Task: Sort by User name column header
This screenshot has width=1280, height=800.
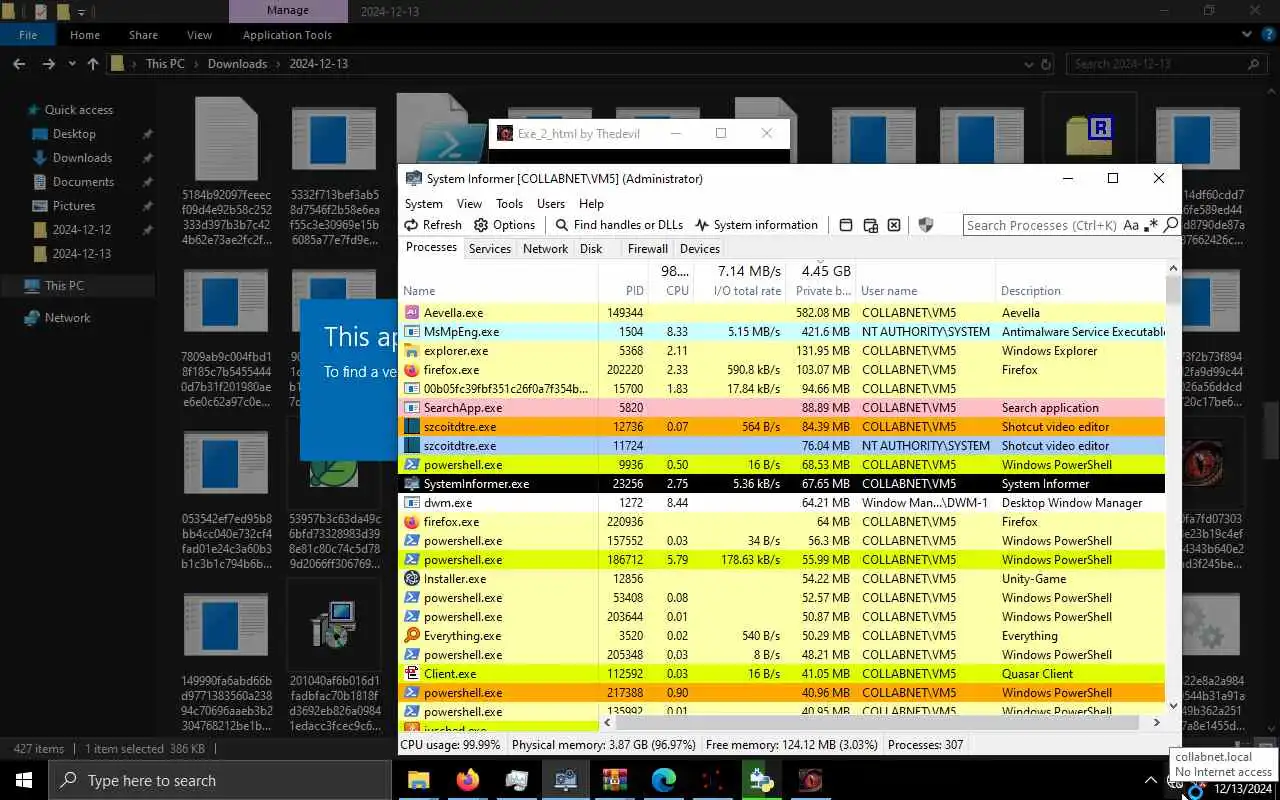Action: coord(889,291)
